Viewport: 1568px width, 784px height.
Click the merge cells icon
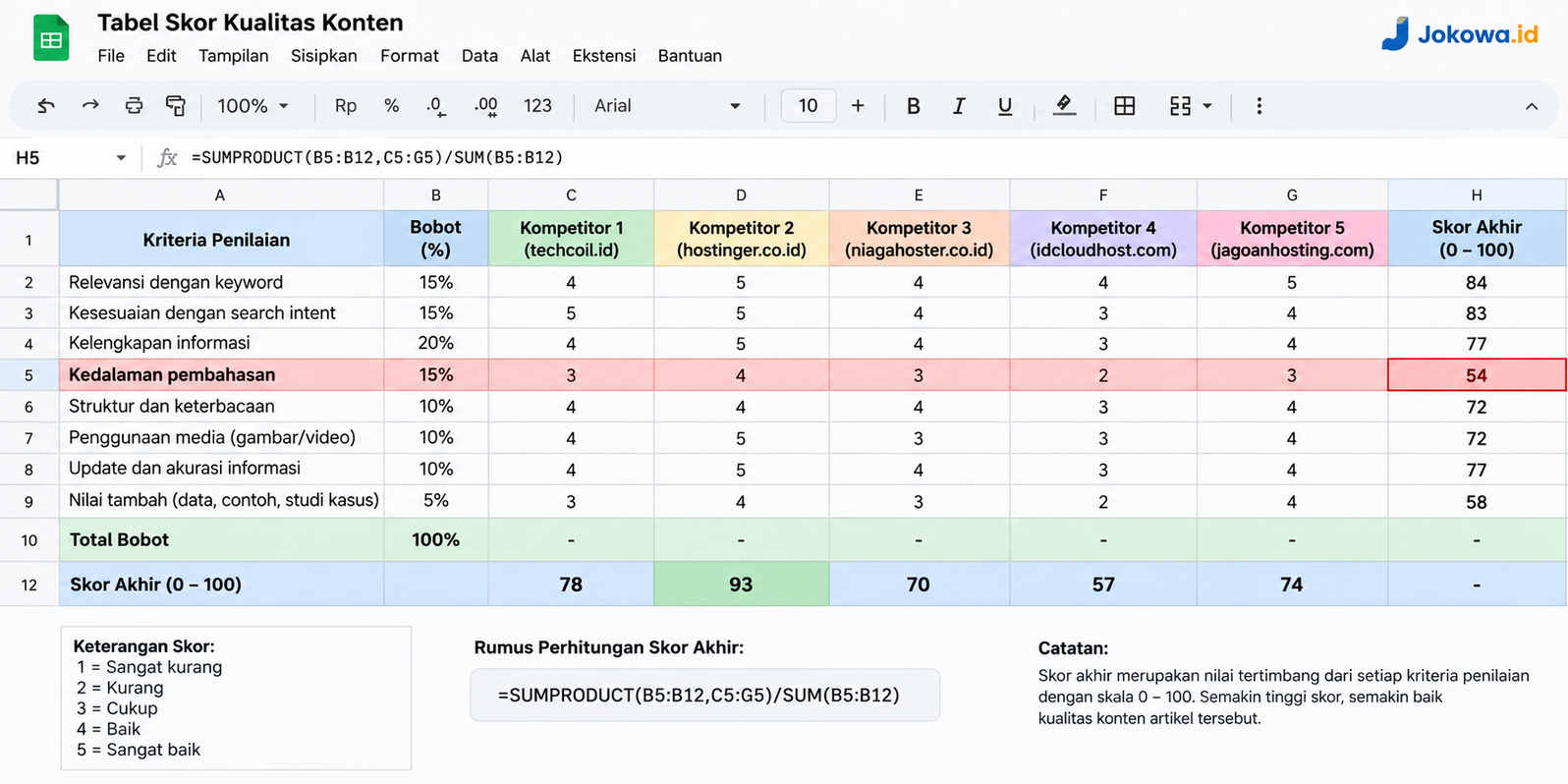pos(1180,106)
